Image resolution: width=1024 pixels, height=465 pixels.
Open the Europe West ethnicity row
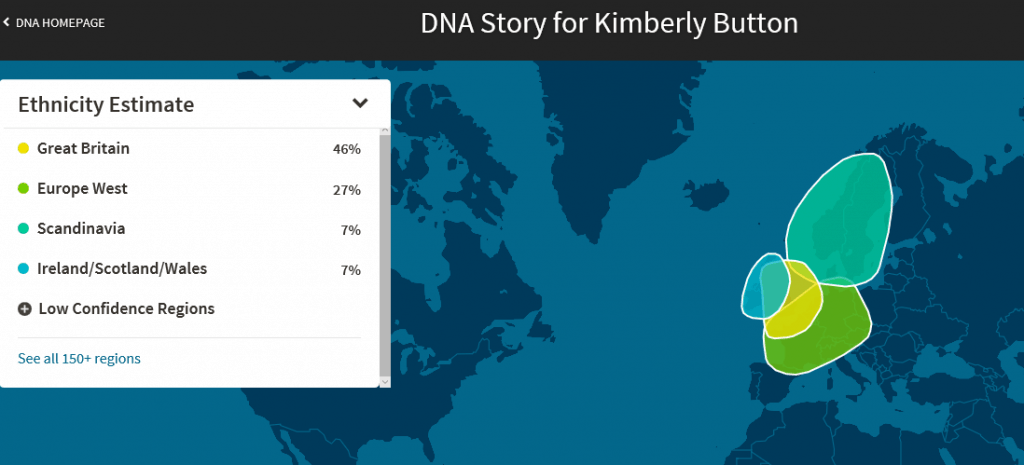click(189, 189)
